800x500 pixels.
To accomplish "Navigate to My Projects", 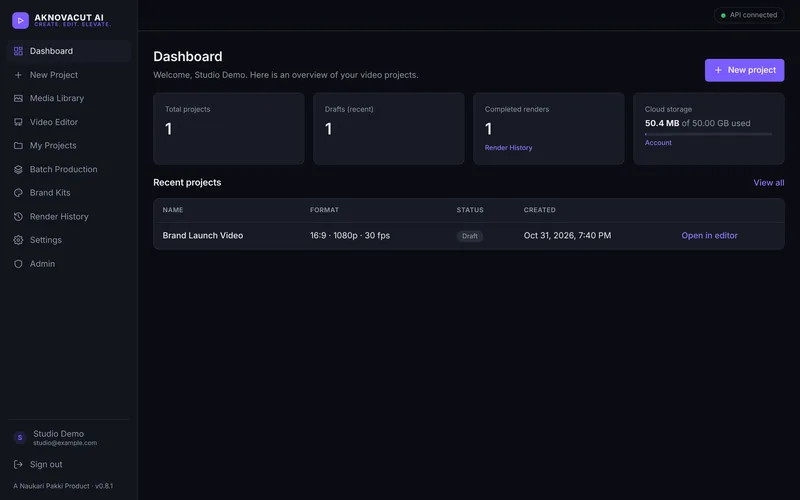I will point(69,145).
